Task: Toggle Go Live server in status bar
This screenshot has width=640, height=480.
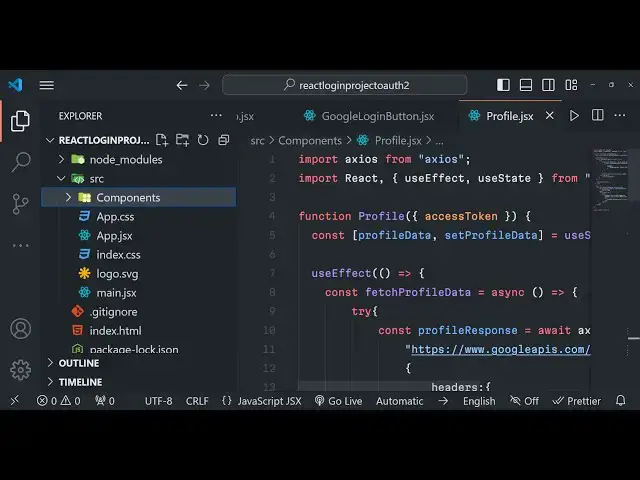Action: point(338,401)
